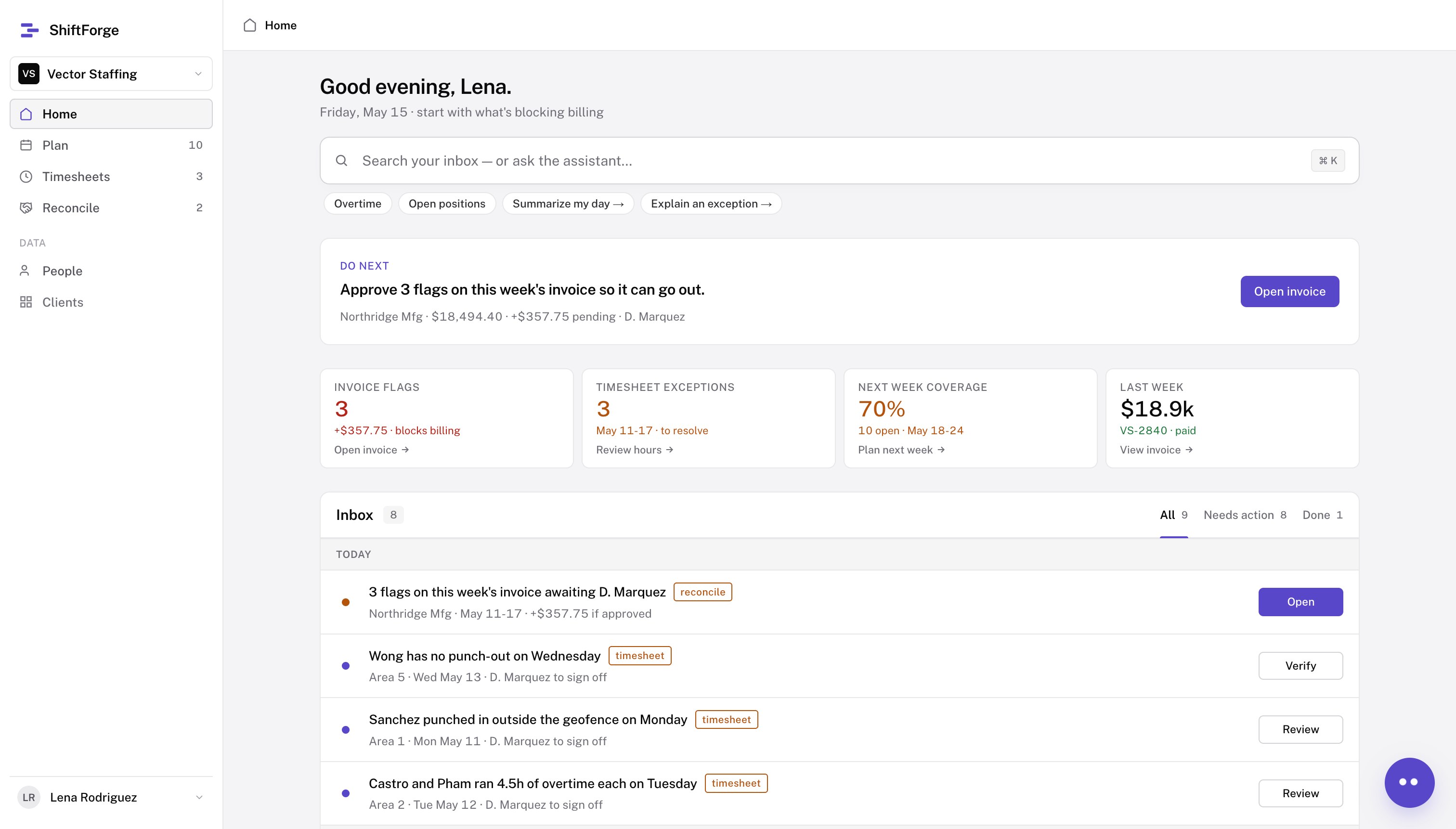
Task: Open the floating assistant chat bubble
Action: pyautogui.click(x=1409, y=782)
